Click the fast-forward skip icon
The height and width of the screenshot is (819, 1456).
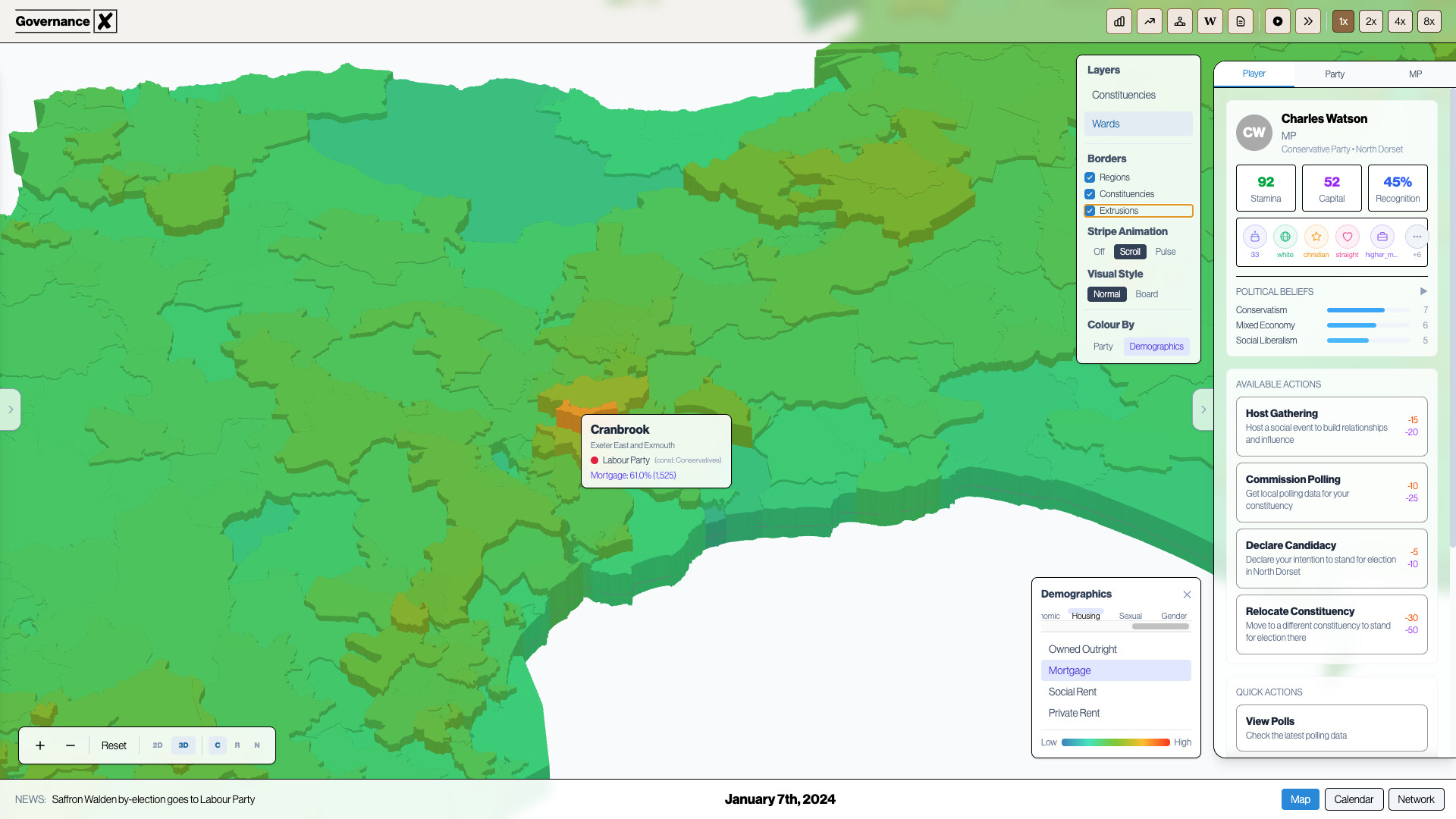[x=1307, y=21]
